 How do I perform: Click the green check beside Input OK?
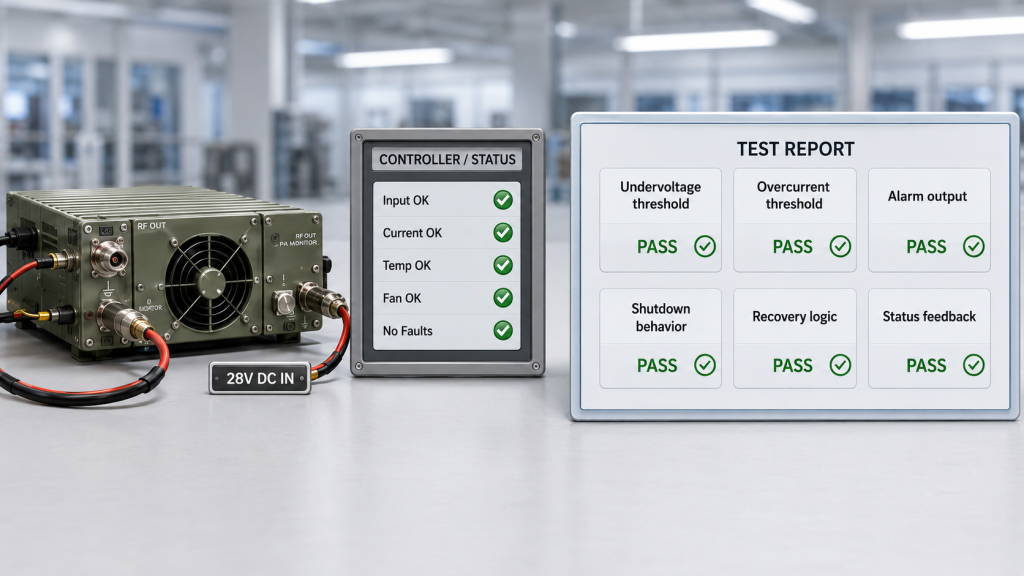coord(503,200)
